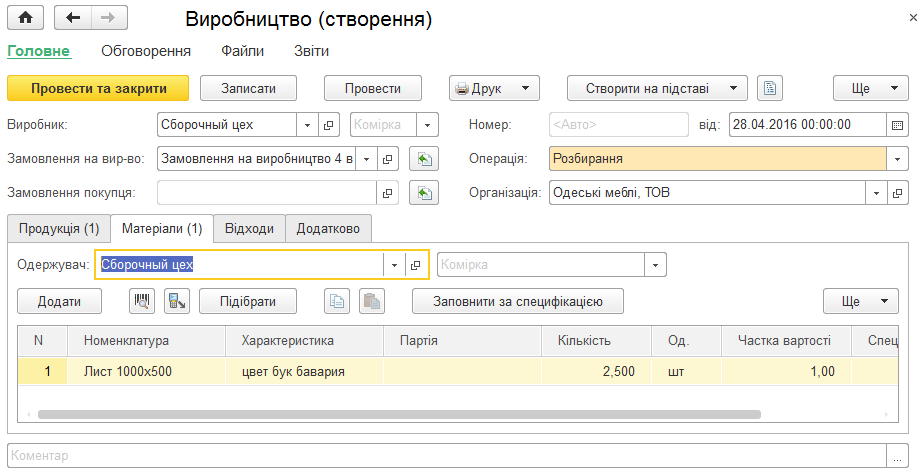Open the Замовлення покупця linked record

tap(387, 193)
